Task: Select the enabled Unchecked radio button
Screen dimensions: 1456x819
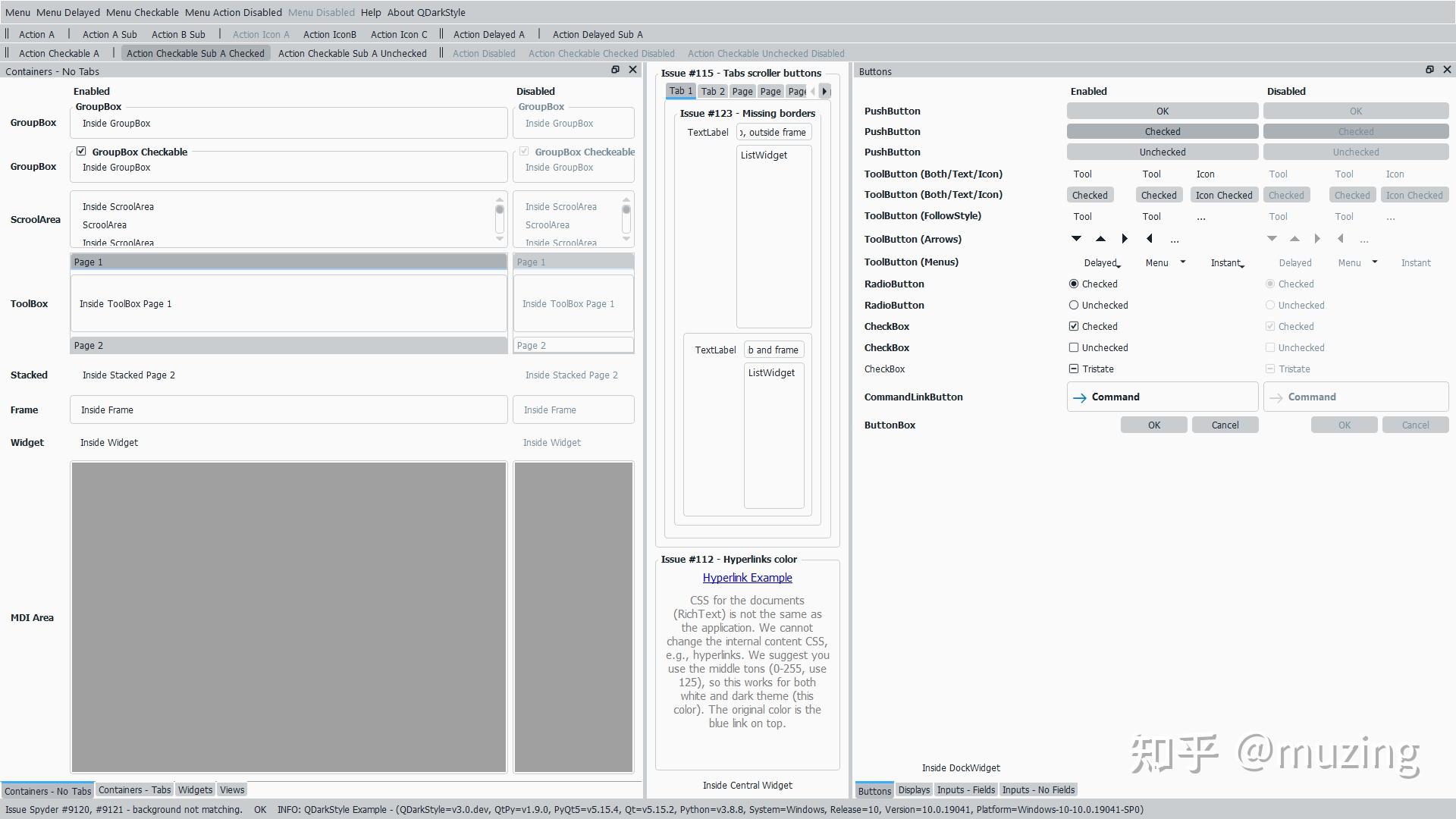Action: [x=1073, y=305]
